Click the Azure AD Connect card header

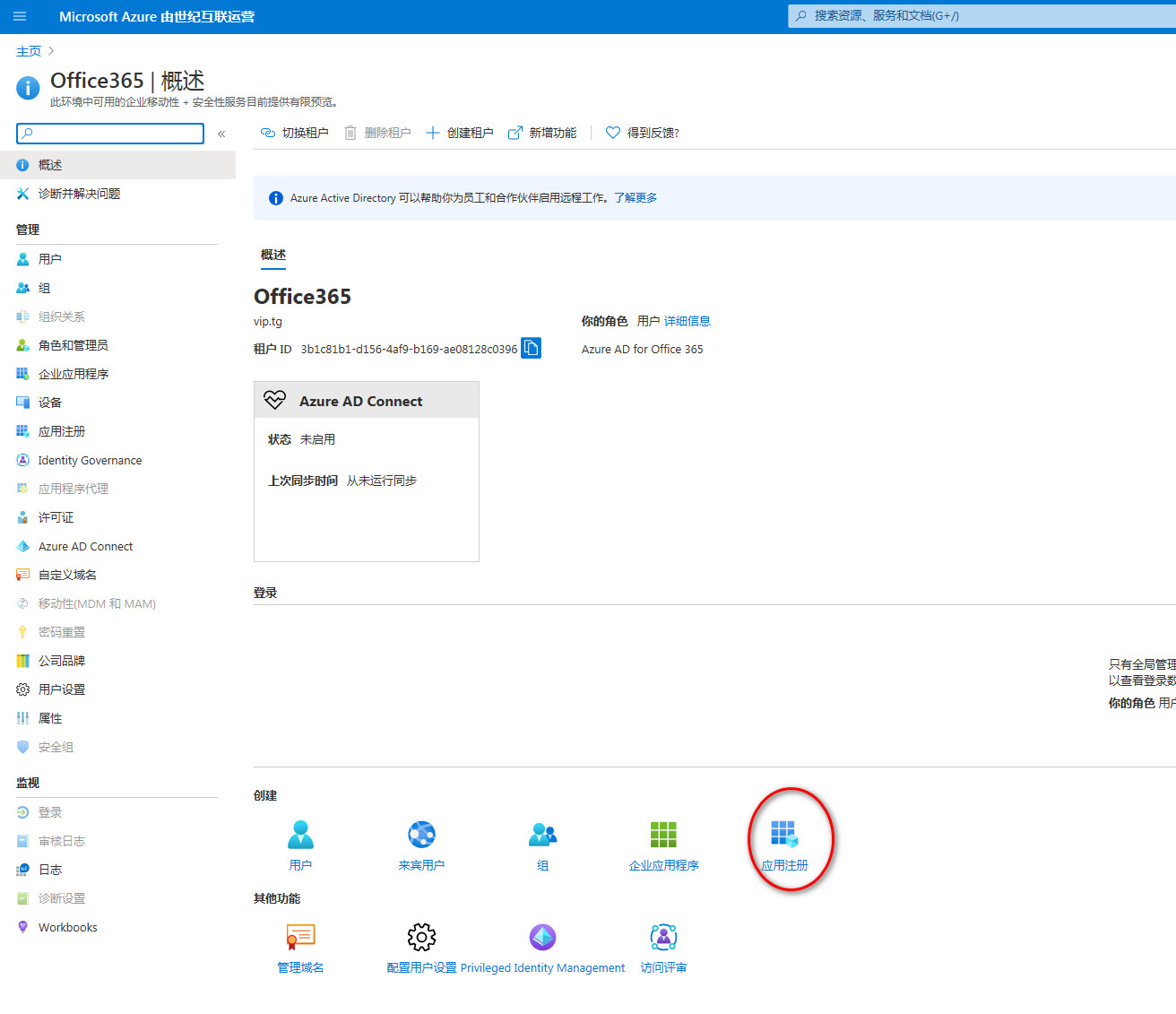pyautogui.click(x=367, y=400)
